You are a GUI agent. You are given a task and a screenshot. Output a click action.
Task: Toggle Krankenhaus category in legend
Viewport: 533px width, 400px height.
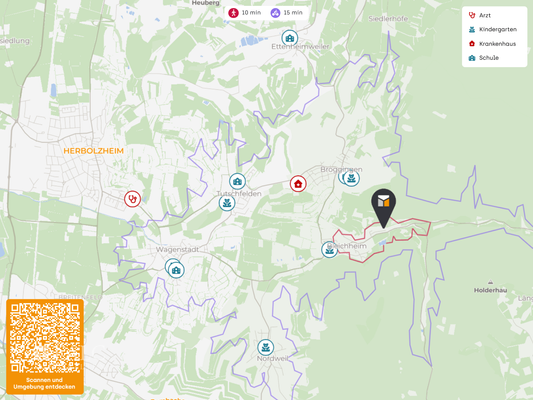pyautogui.click(x=492, y=44)
